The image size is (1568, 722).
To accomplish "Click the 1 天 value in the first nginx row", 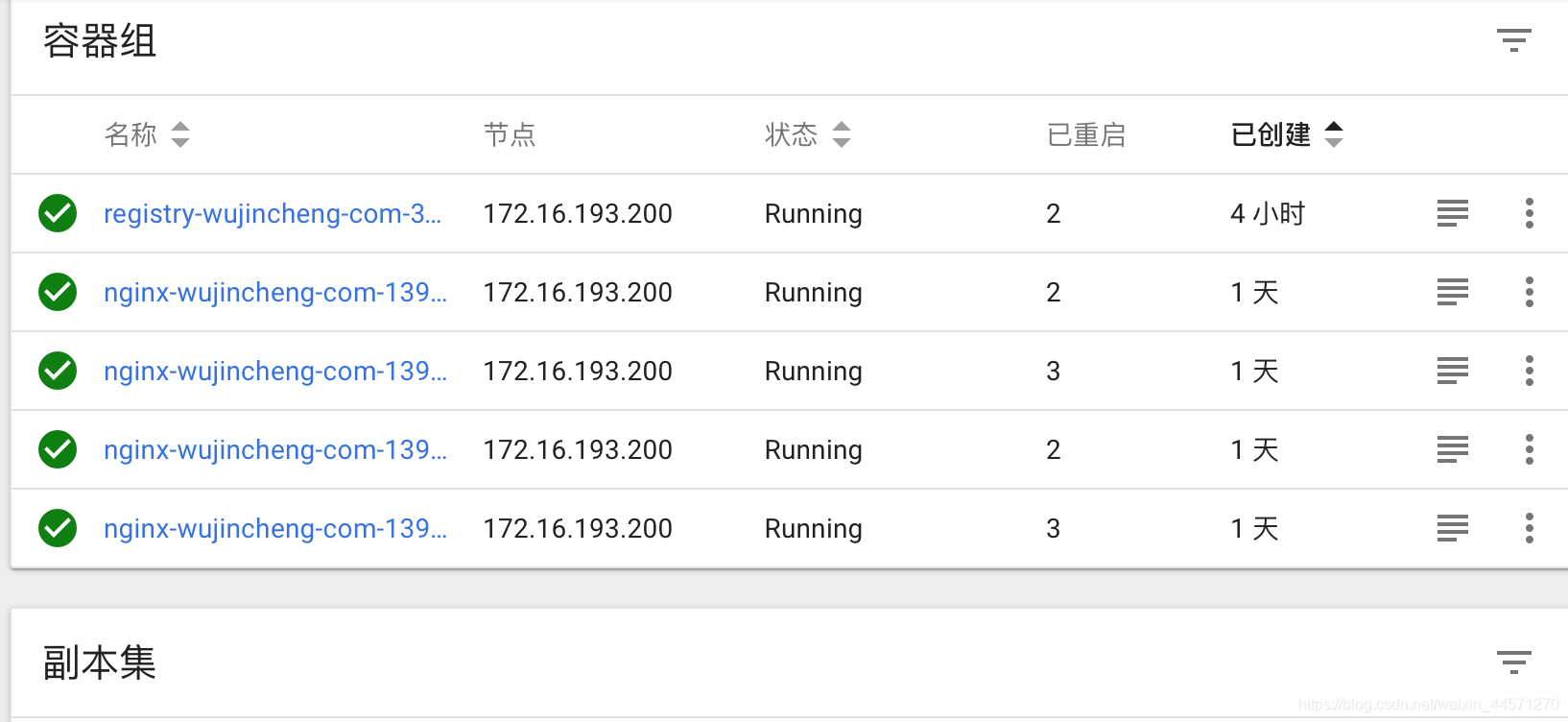I will 1255,292.
